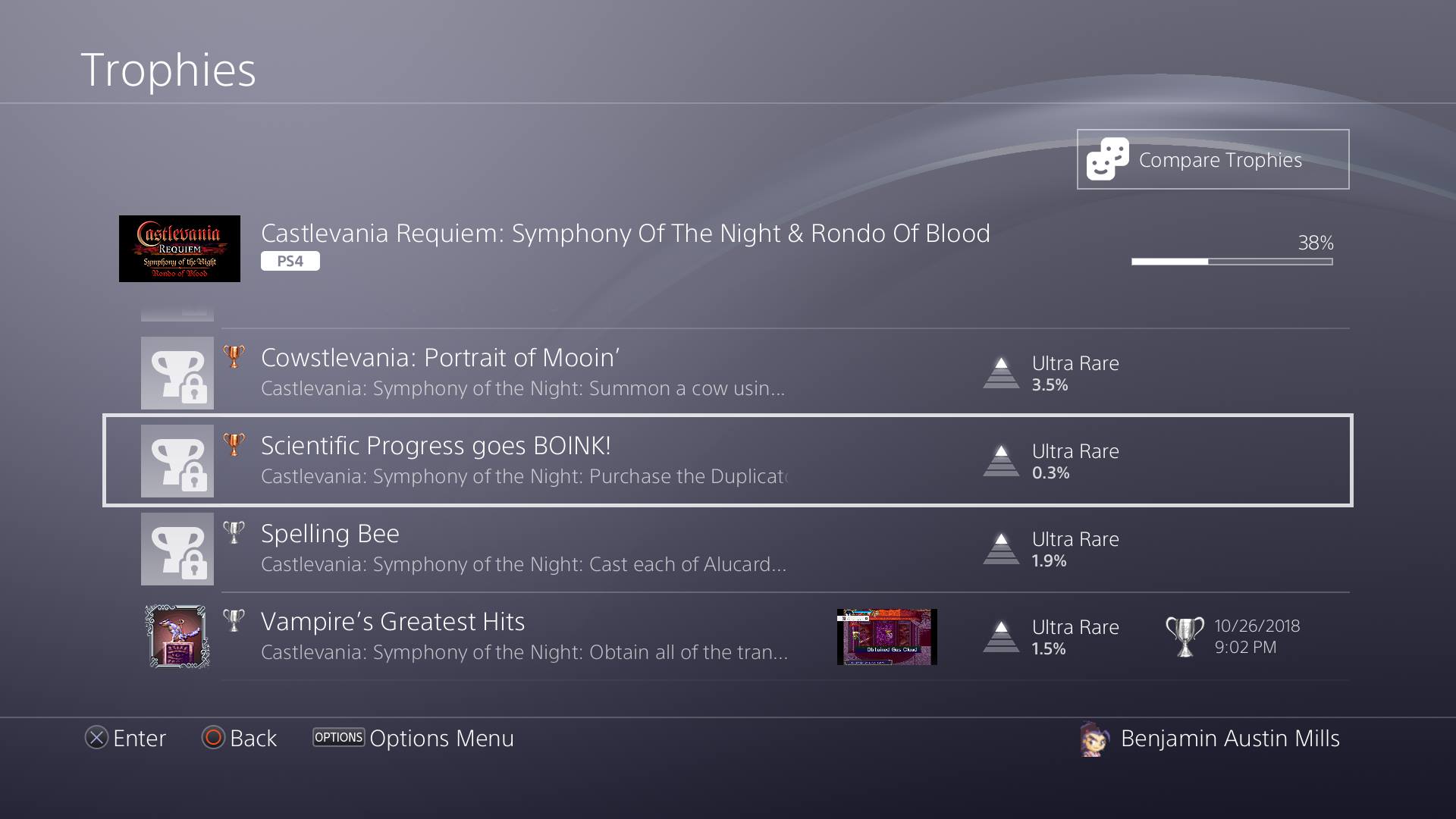Click the 10/26/2018 earned date text
The image size is (1456, 819).
(1257, 626)
